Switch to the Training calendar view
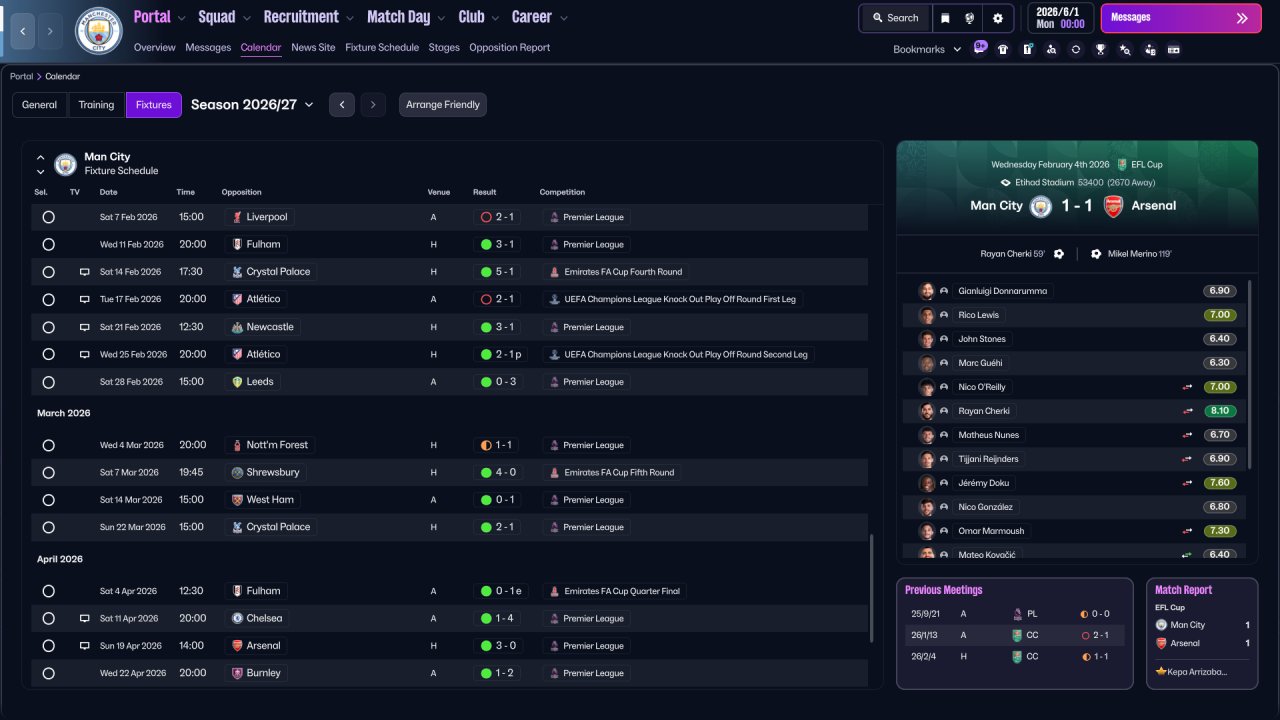 pos(96,105)
